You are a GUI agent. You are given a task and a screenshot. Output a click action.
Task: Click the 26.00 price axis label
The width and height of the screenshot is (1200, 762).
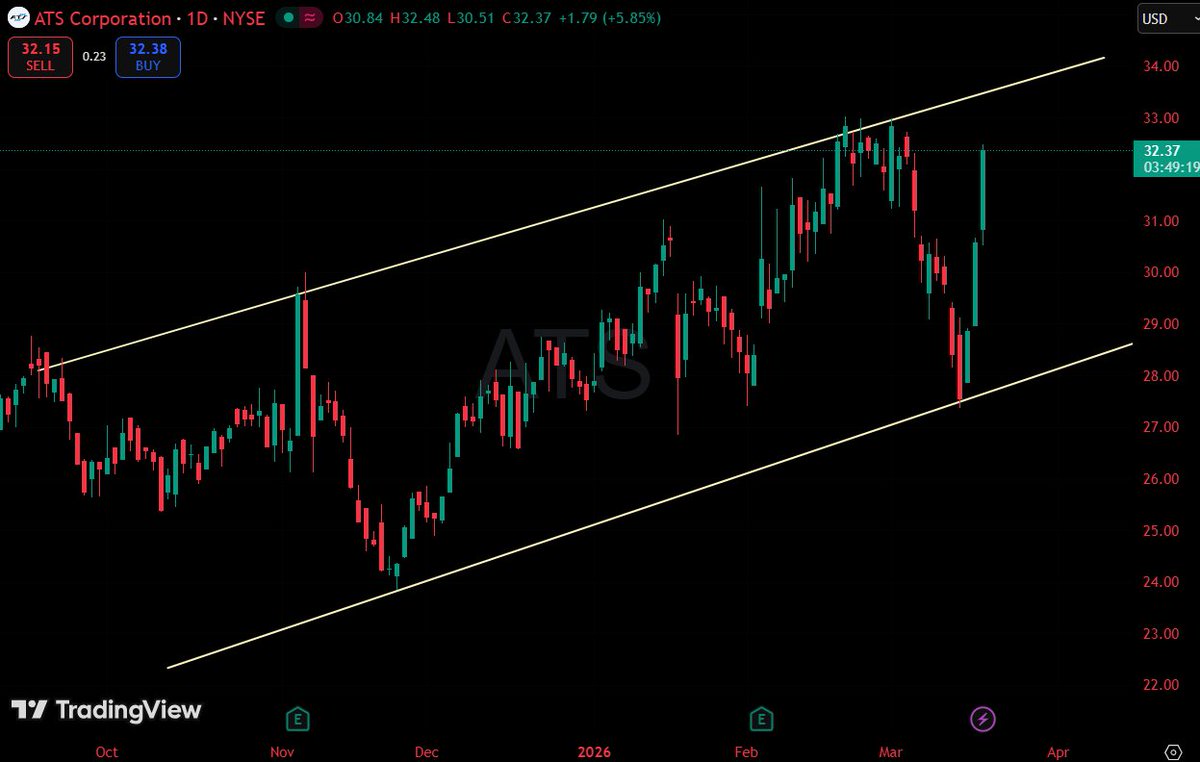tap(1161, 479)
